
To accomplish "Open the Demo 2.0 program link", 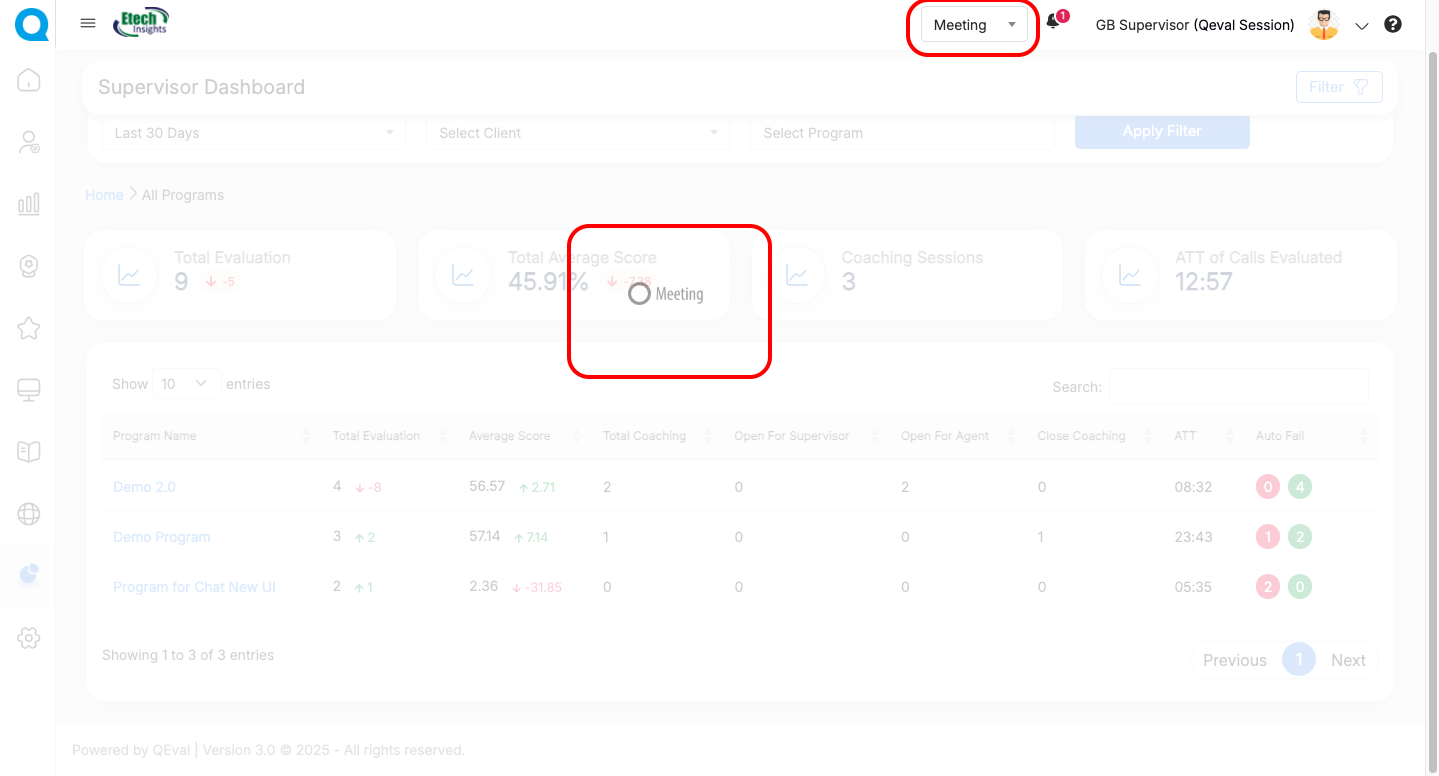I will click(x=144, y=487).
